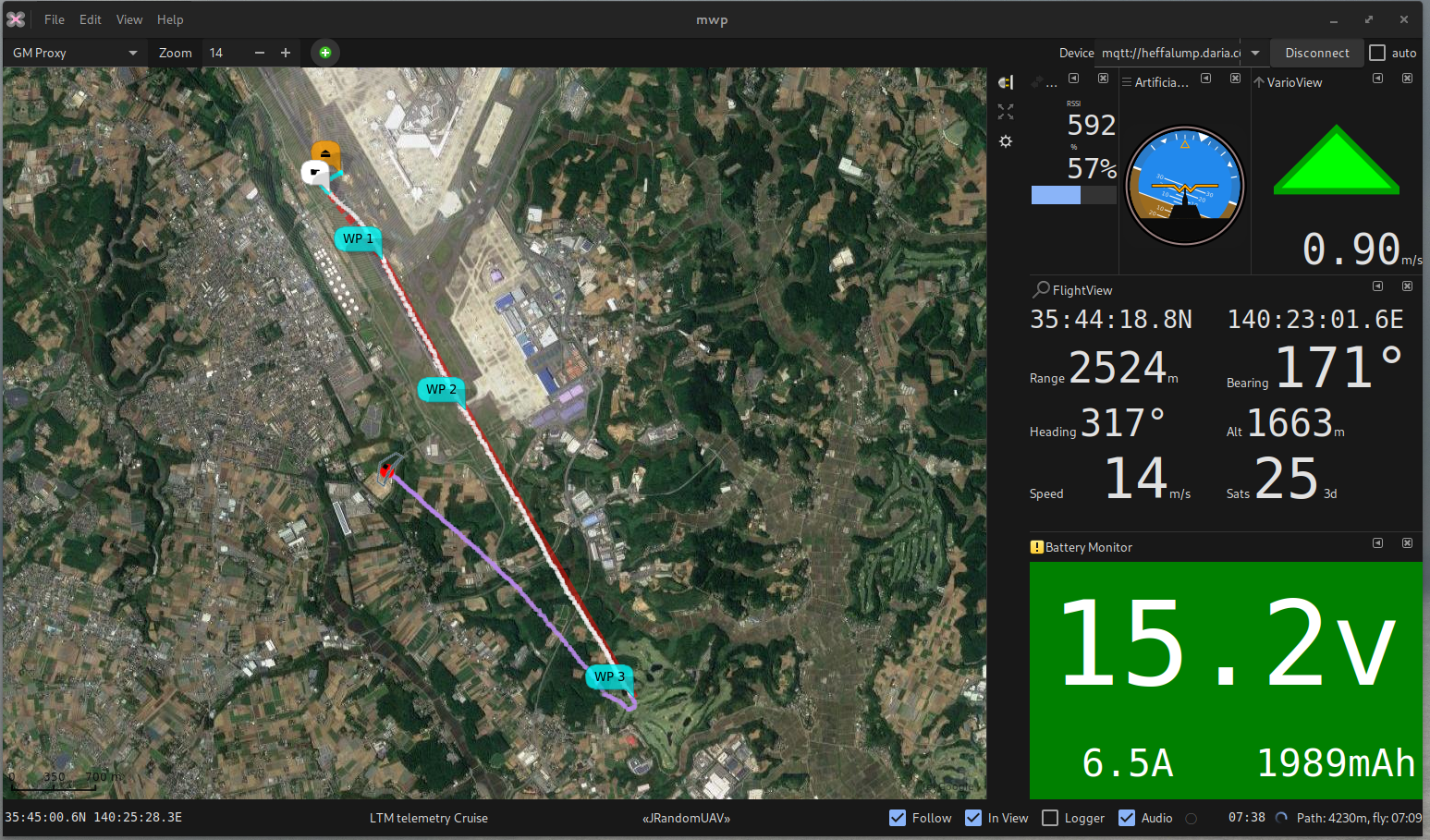Click the Battery Monitor warning icon
1430x840 pixels.
[1037, 547]
